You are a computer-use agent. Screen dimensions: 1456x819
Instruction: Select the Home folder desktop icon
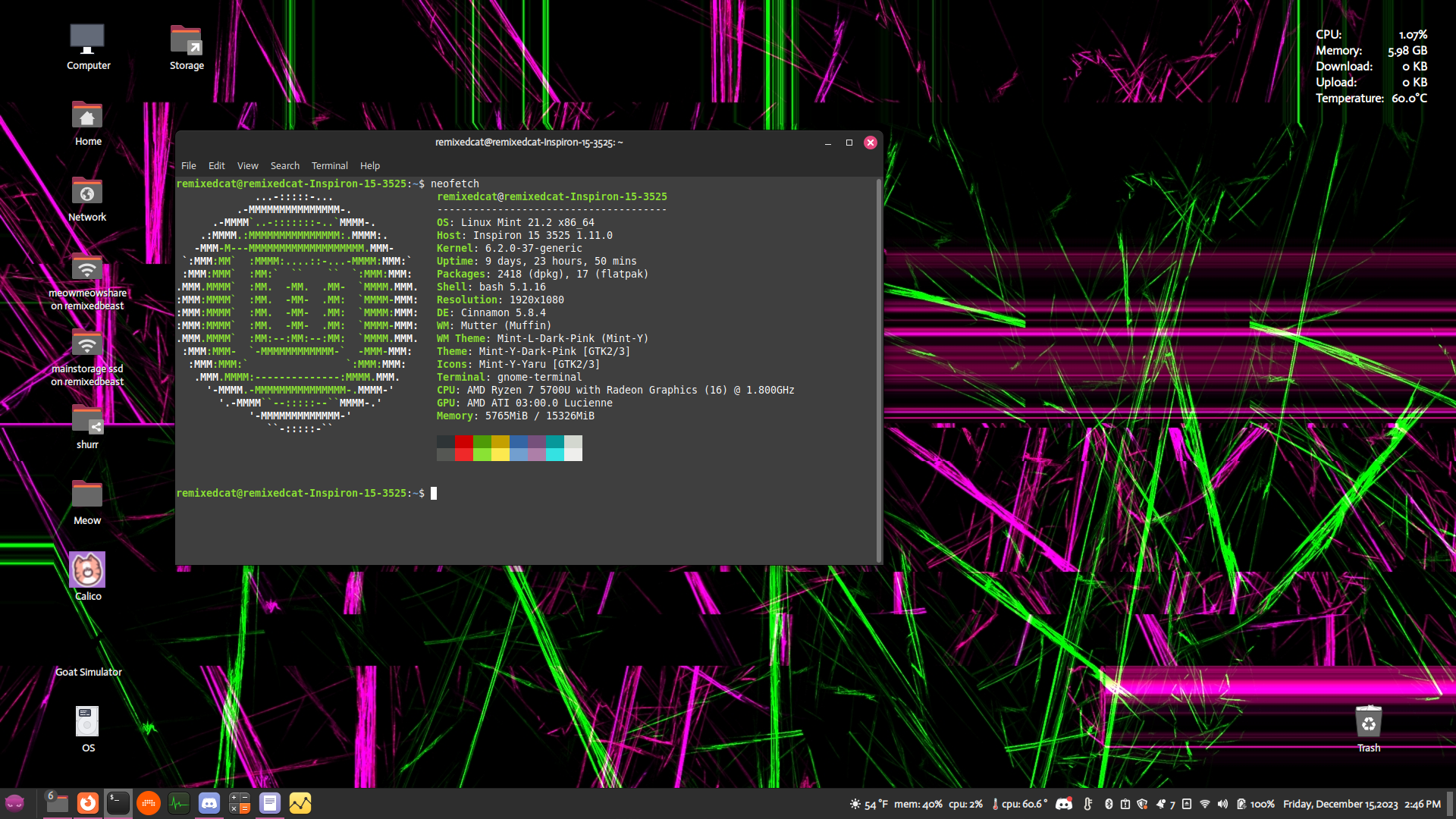(x=88, y=123)
